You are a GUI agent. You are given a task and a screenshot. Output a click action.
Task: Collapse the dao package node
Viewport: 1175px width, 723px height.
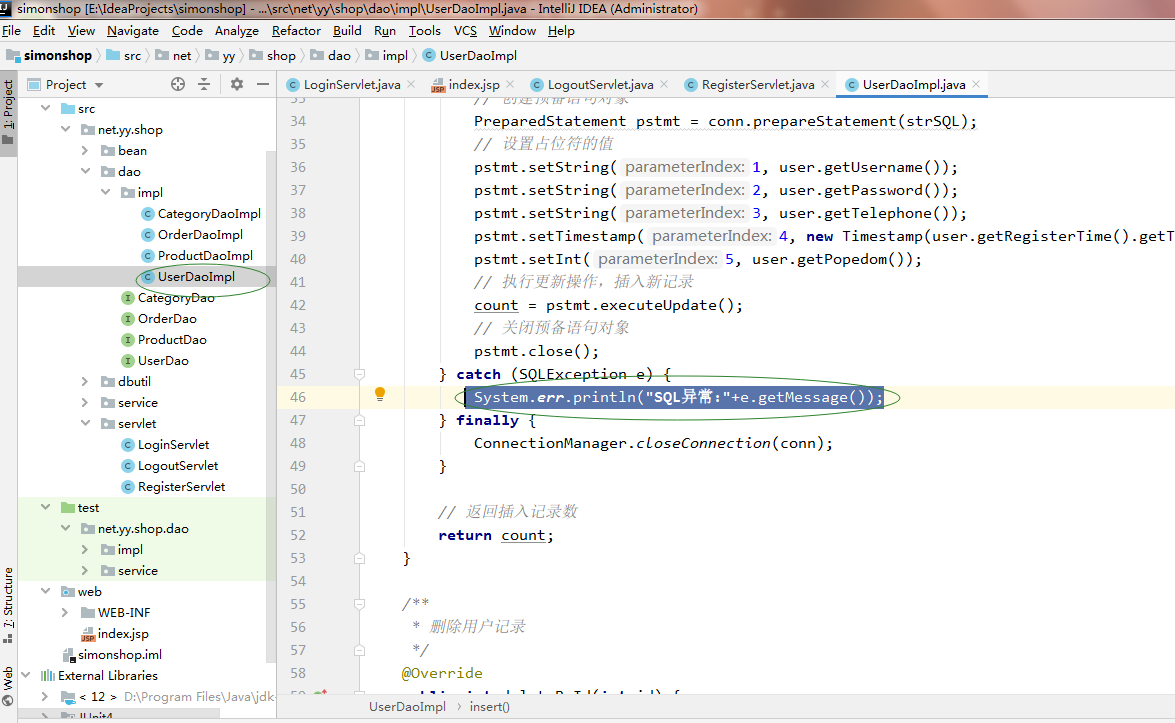[x=85, y=171]
